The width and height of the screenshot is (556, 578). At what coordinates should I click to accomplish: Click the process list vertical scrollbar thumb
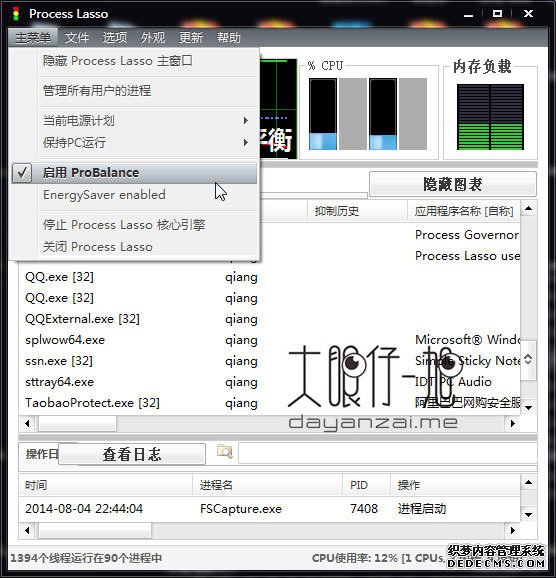click(x=528, y=359)
